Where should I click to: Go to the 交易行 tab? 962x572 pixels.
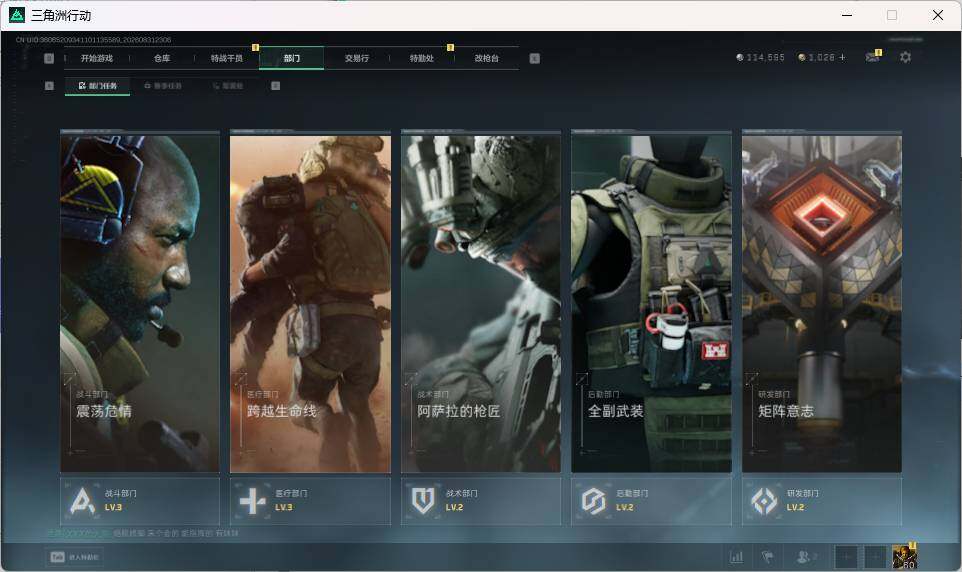click(356, 58)
